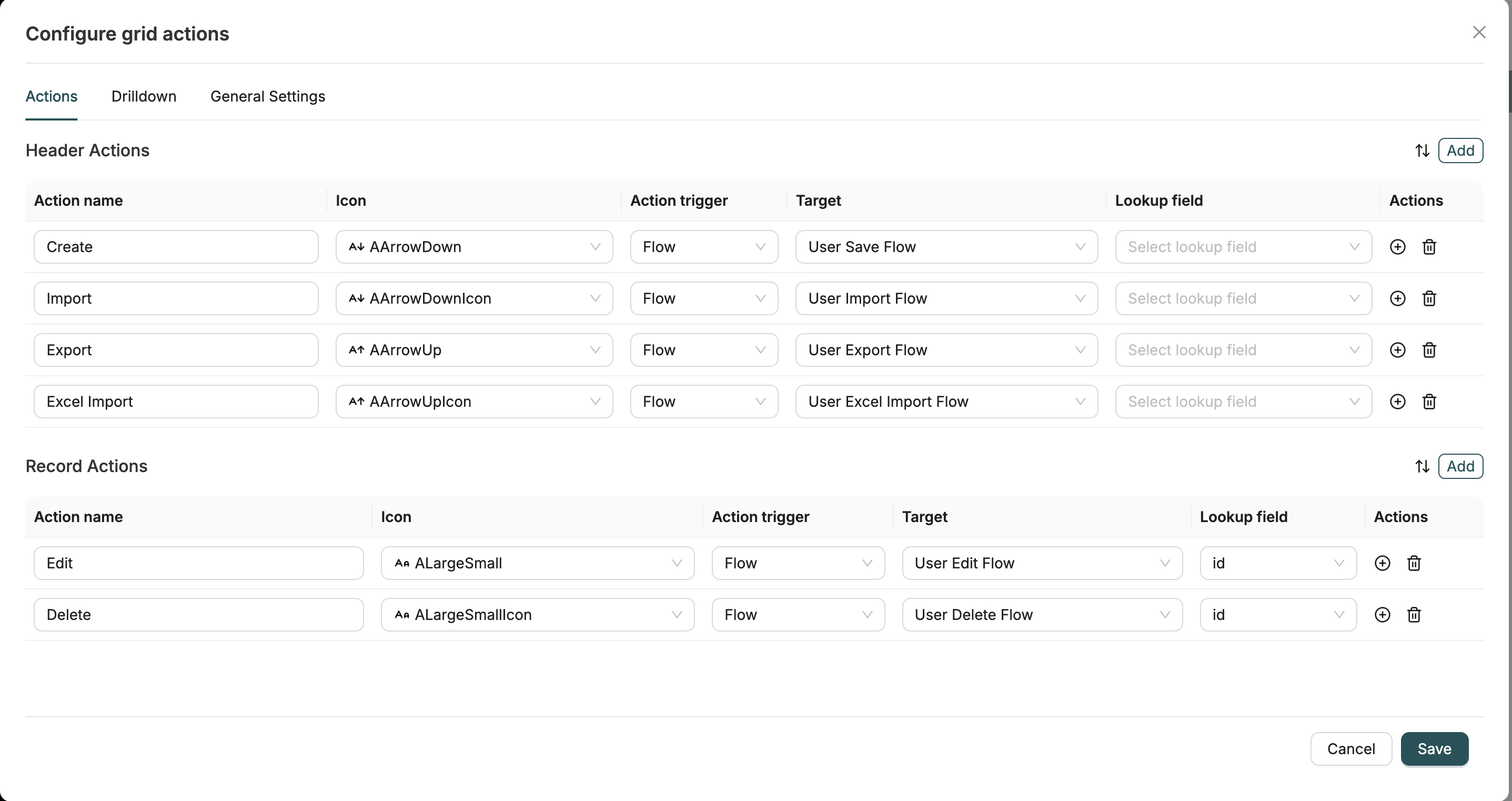Add a row below the Edit record action
The height and width of the screenshot is (801, 1512).
pos(1382,563)
